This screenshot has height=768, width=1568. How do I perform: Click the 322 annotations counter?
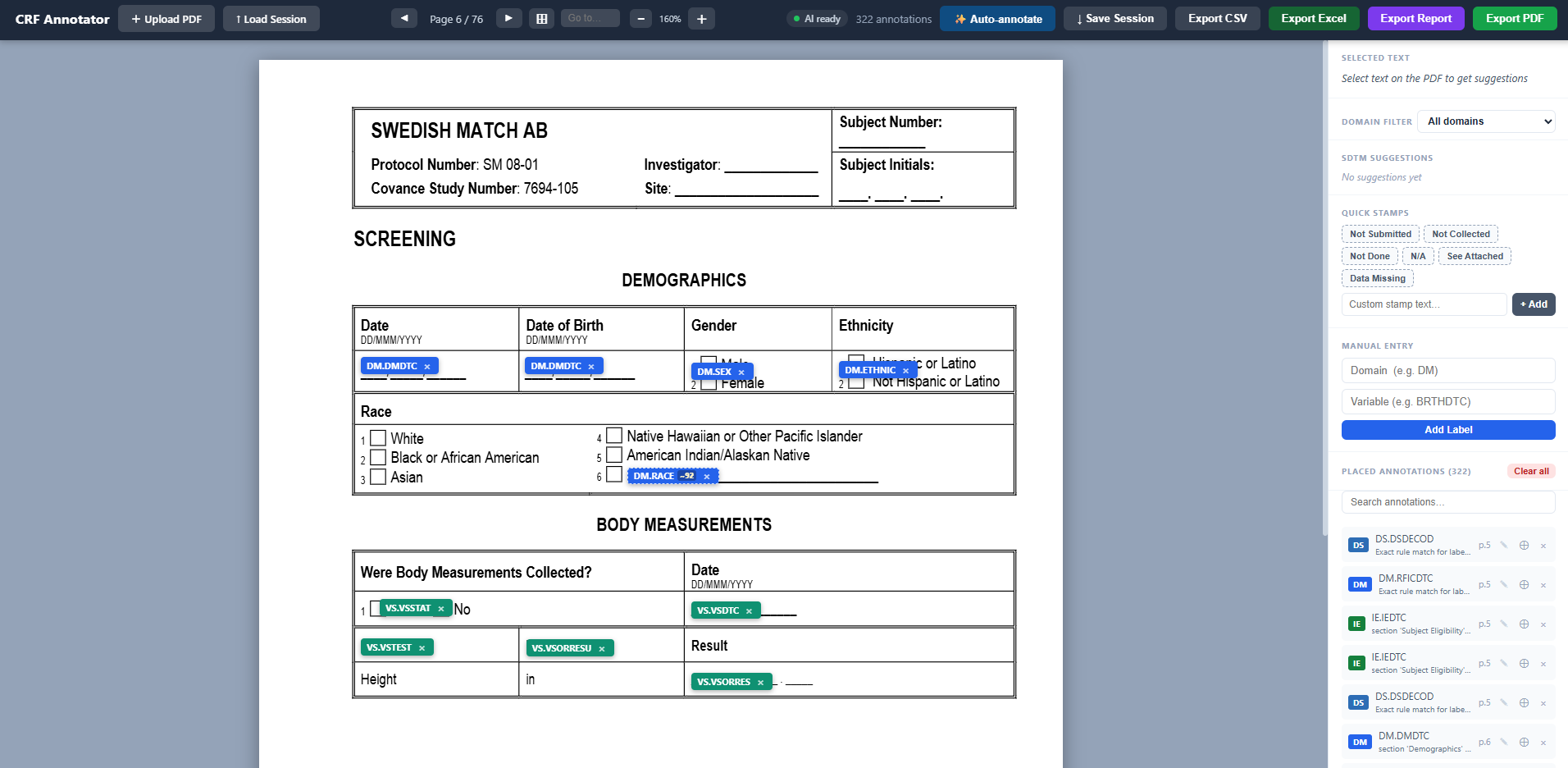click(x=893, y=19)
